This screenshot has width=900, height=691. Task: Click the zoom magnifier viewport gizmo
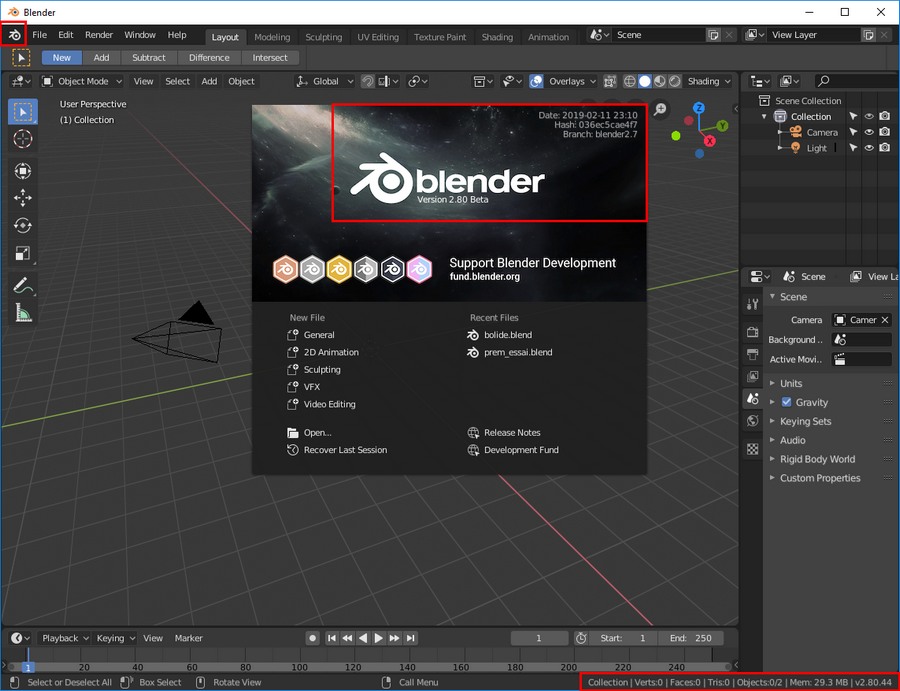pyautogui.click(x=660, y=109)
